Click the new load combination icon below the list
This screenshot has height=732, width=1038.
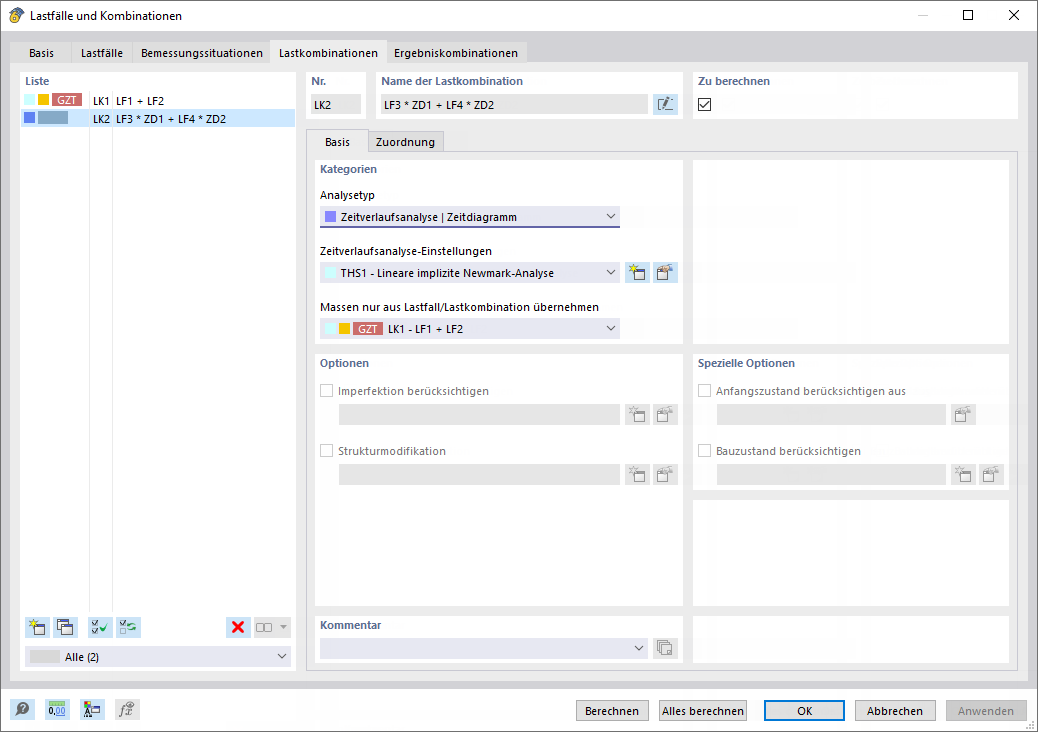[38, 627]
